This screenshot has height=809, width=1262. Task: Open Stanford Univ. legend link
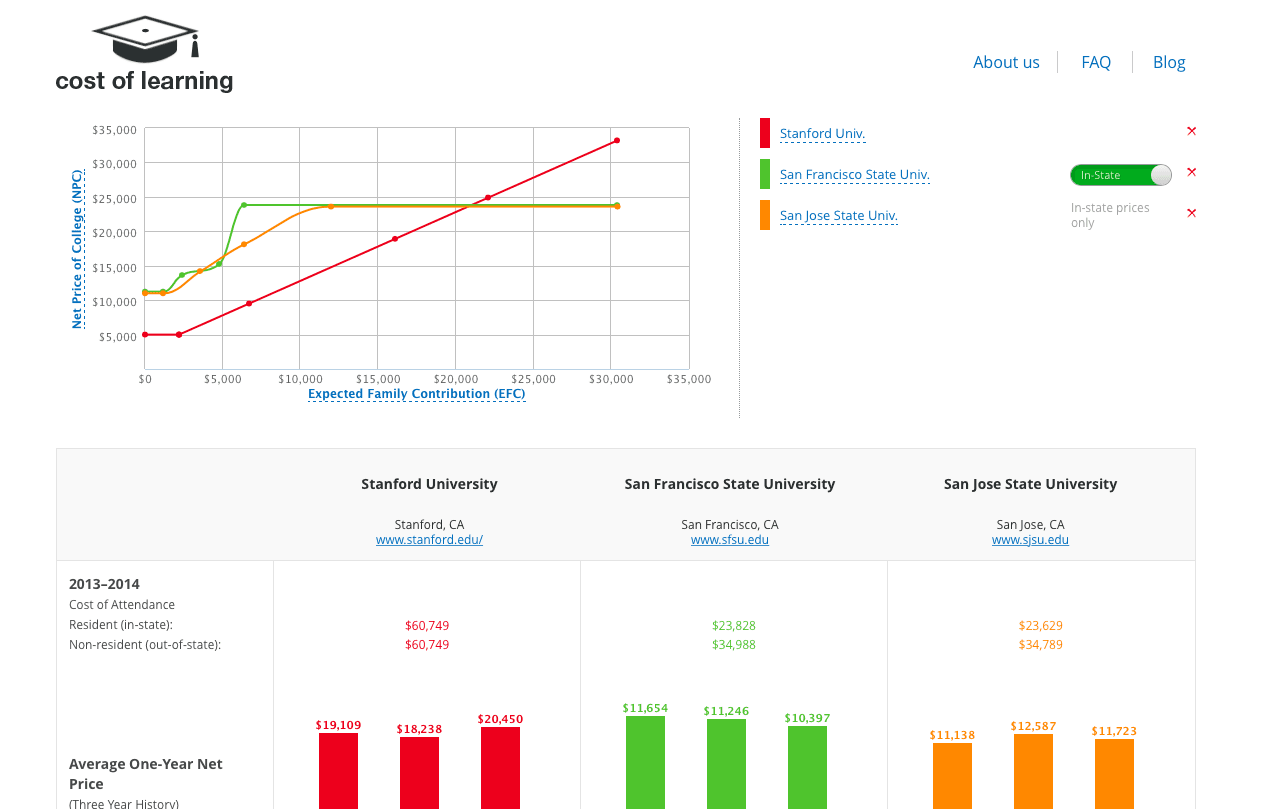pyautogui.click(x=822, y=134)
